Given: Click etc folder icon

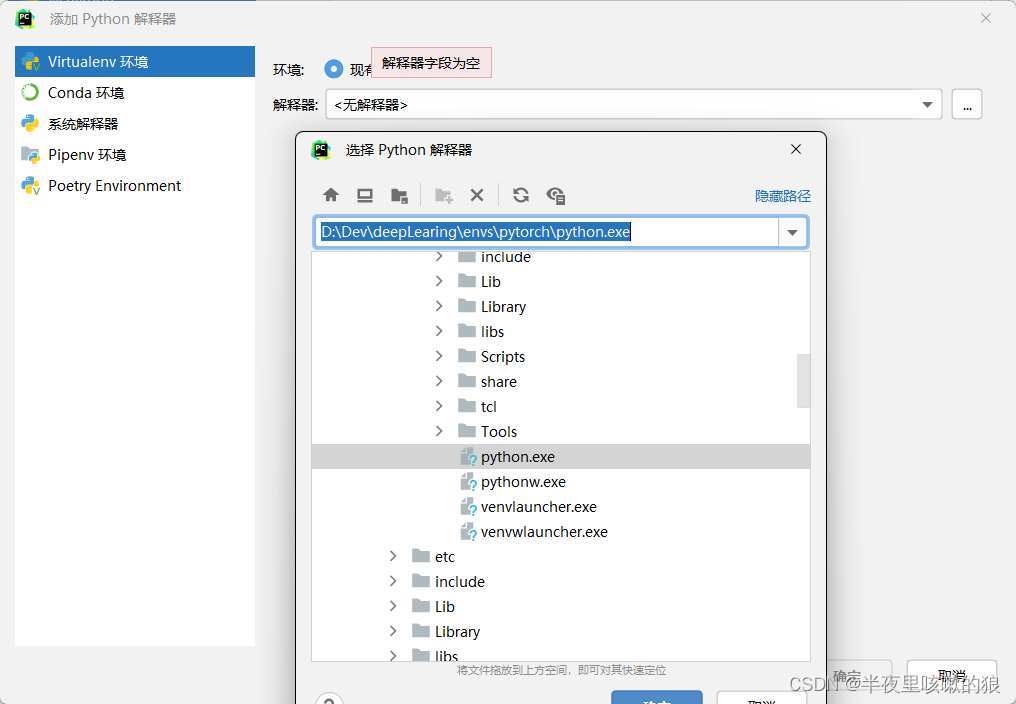Looking at the screenshot, I should [x=421, y=556].
